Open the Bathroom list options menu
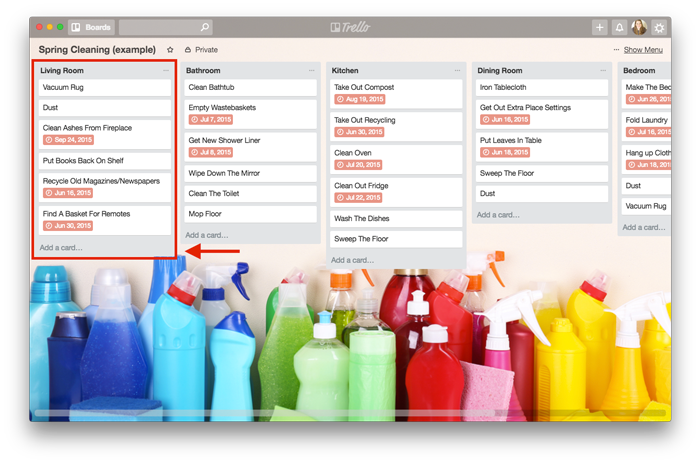 312,71
